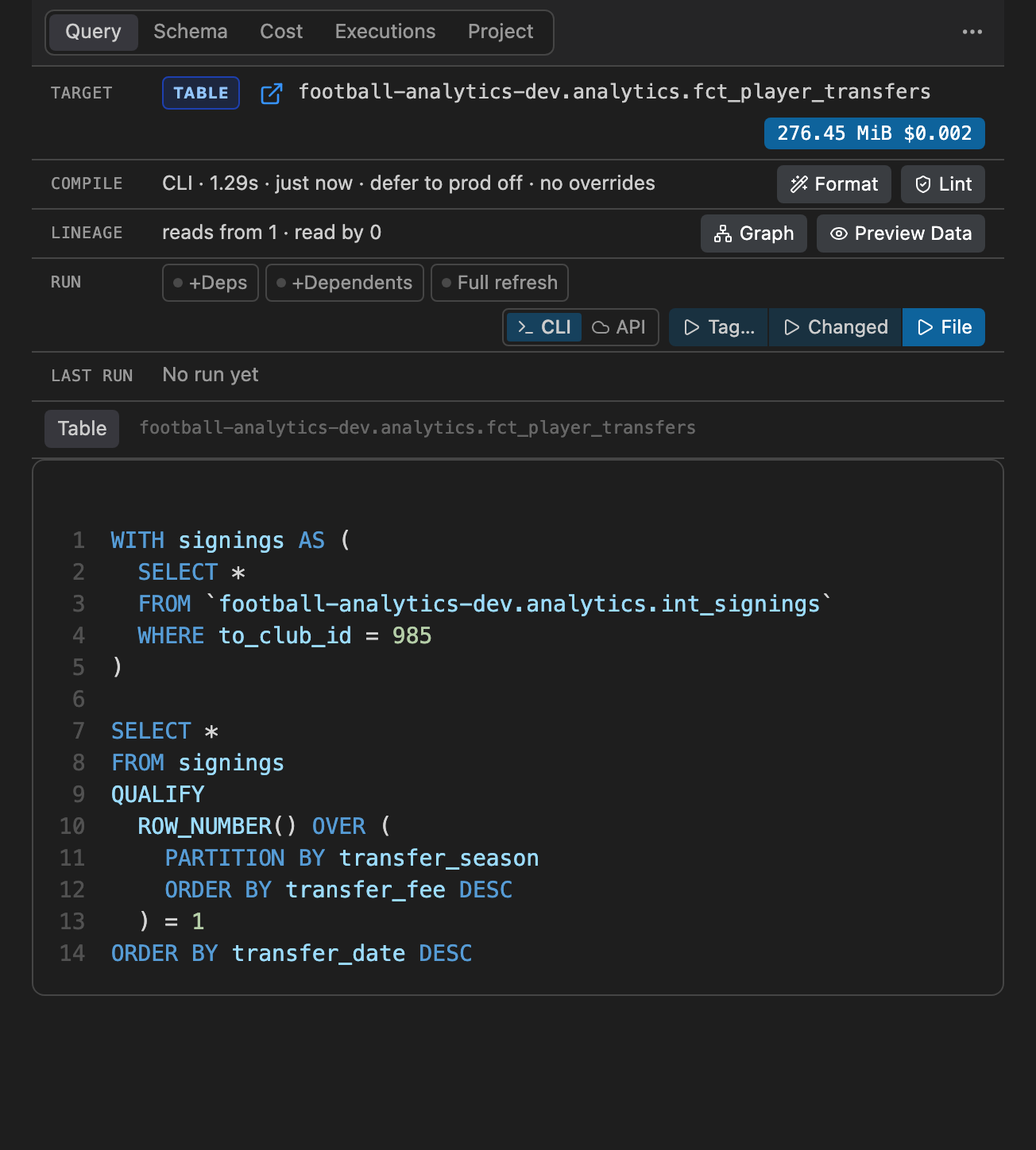Click the Format button
This screenshot has width=1036, height=1150.
click(x=834, y=184)
